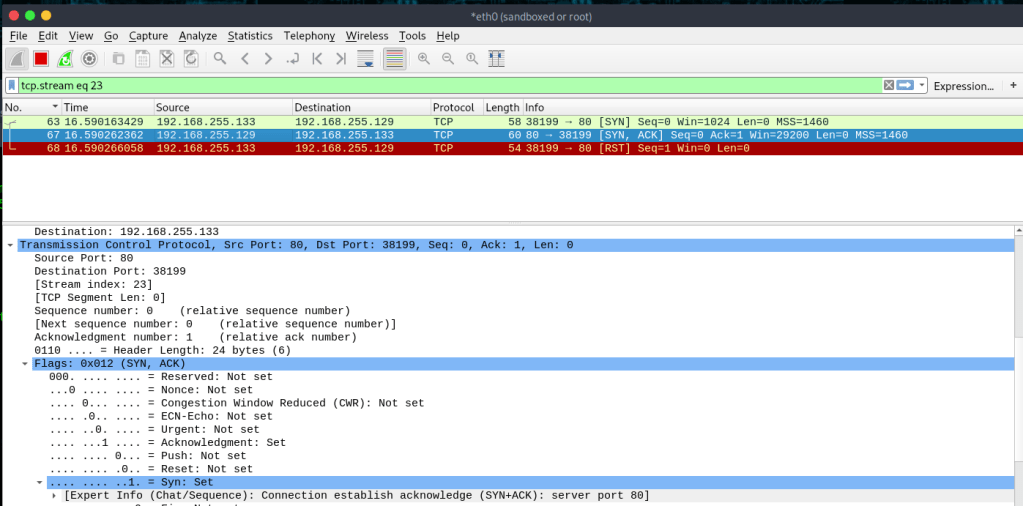The image size is (1023, 506).
Task: Open the filter history dropdown arrow
Action: (x=922, y=86)
